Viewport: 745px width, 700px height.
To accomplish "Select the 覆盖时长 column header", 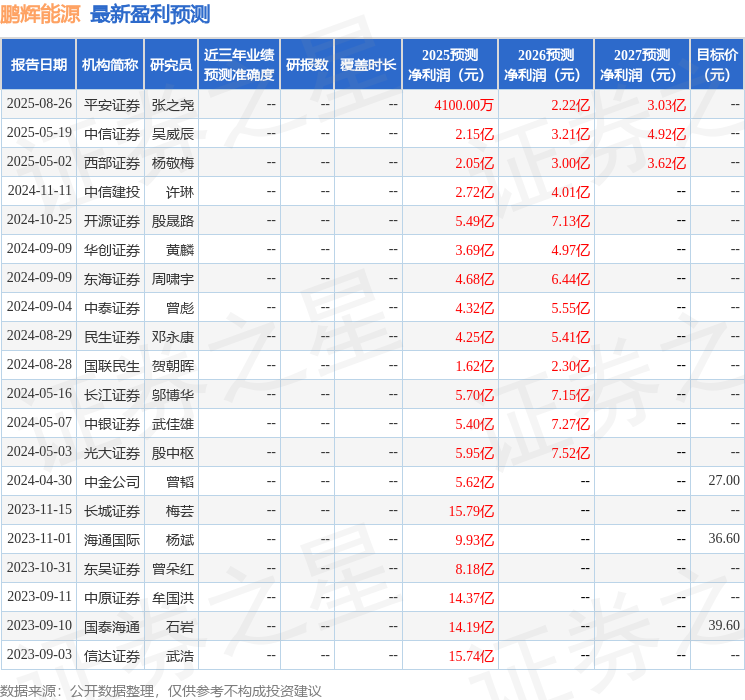I will [x=368, y=64].
